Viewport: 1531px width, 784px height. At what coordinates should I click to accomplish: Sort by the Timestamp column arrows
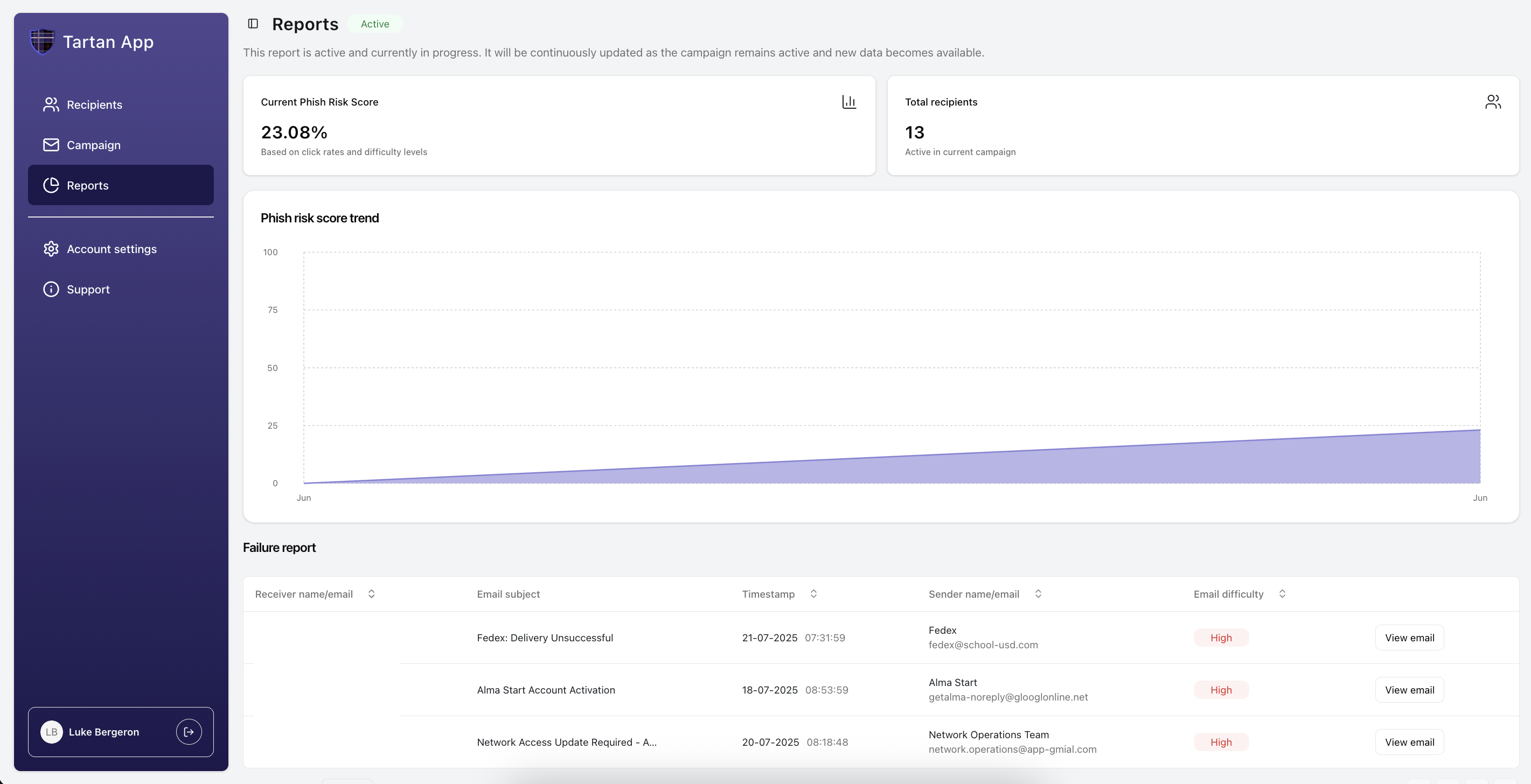(813, 594)
